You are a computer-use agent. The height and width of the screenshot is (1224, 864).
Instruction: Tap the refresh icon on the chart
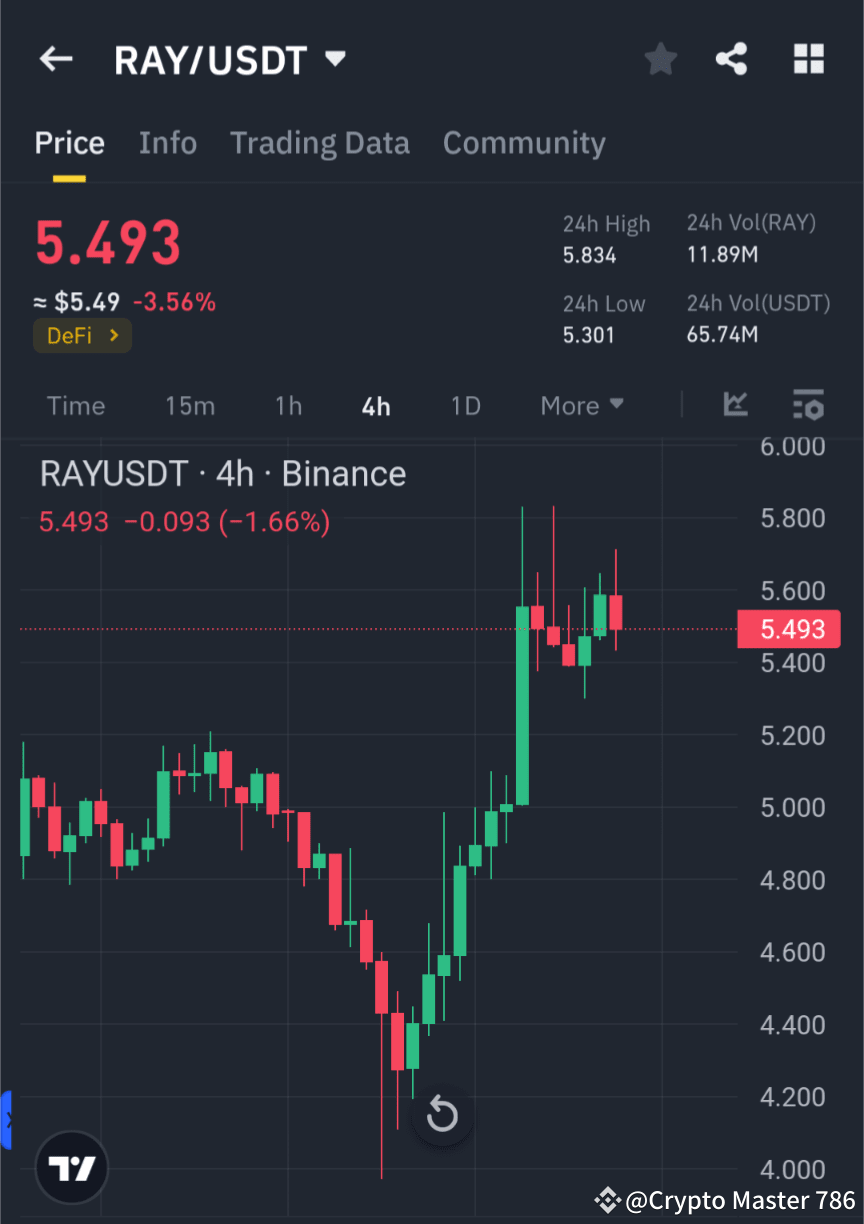442,1114
